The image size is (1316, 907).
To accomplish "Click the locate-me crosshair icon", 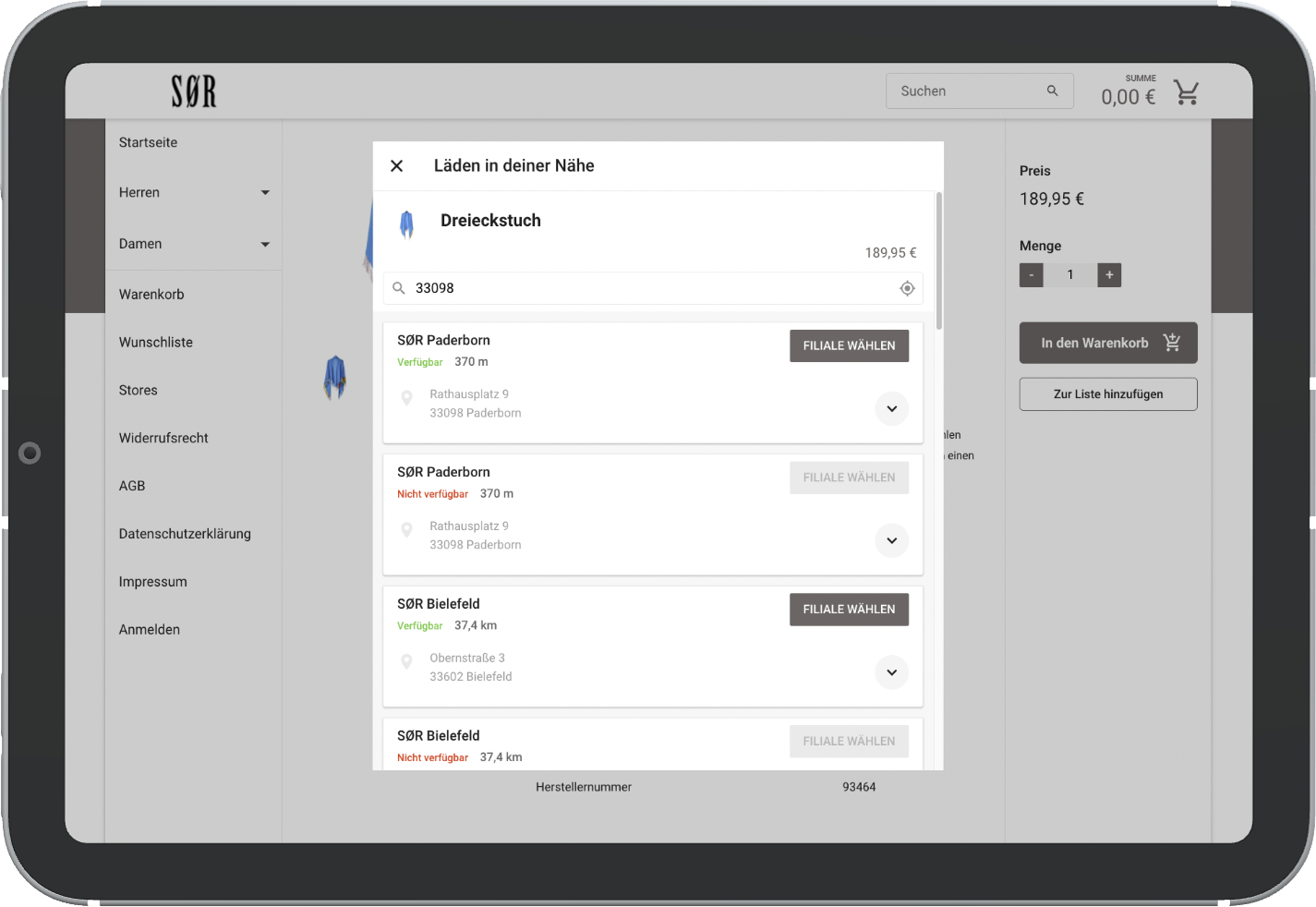I will pyautogui.click(x=907, y=288).
